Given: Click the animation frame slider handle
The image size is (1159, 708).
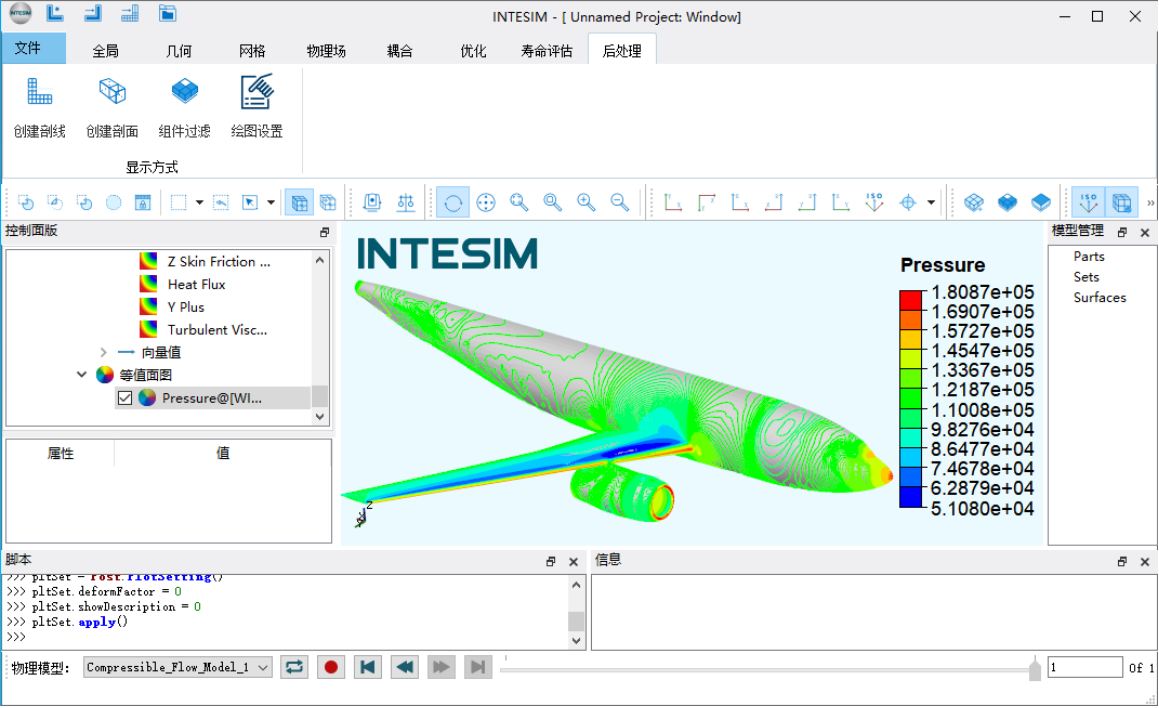Looking at the screenshot, I should coord(1034,670).
